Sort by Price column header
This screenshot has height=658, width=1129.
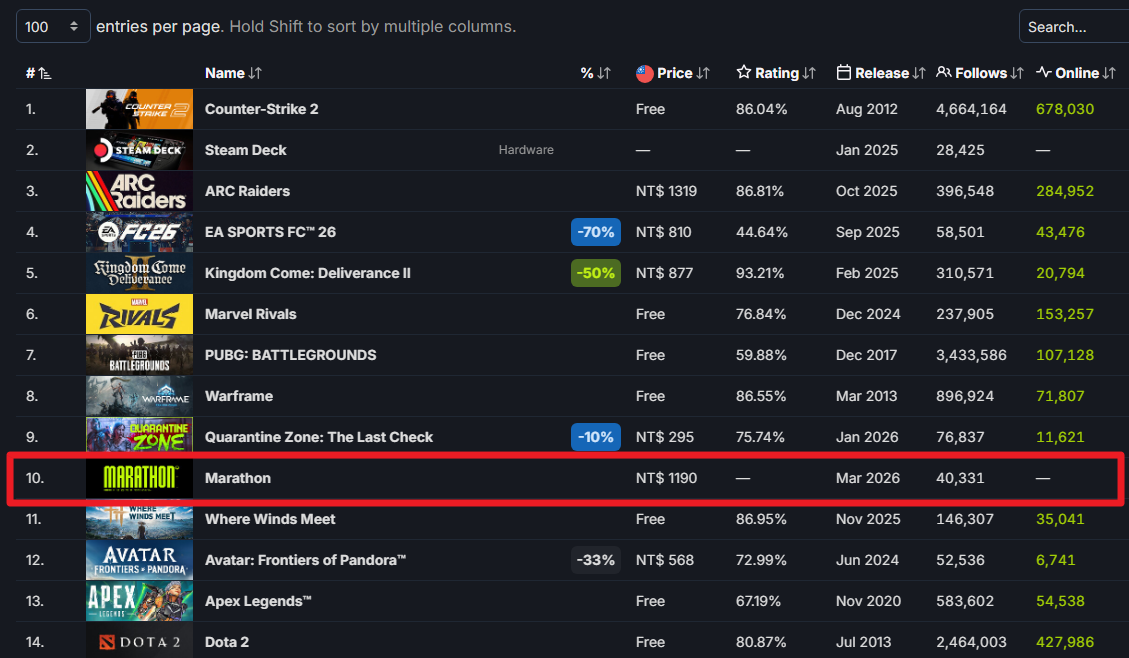tap(674, 73)
